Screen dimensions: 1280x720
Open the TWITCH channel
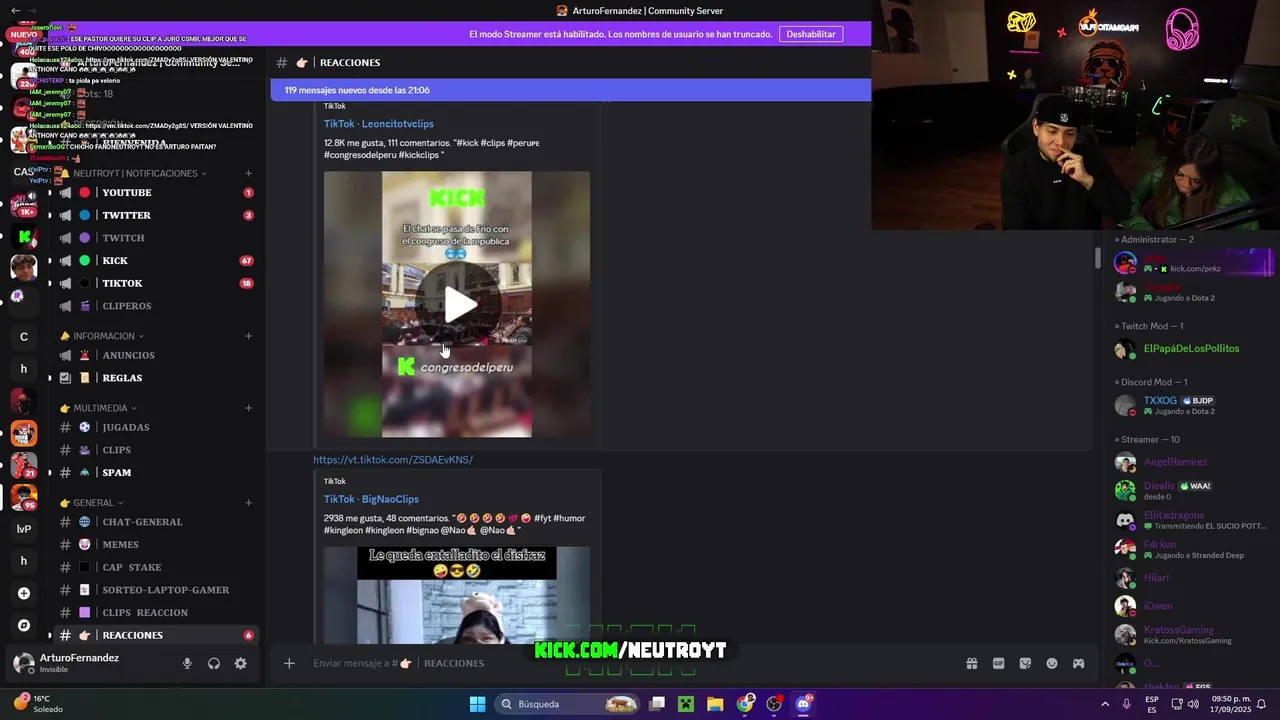tap(124, 238)
